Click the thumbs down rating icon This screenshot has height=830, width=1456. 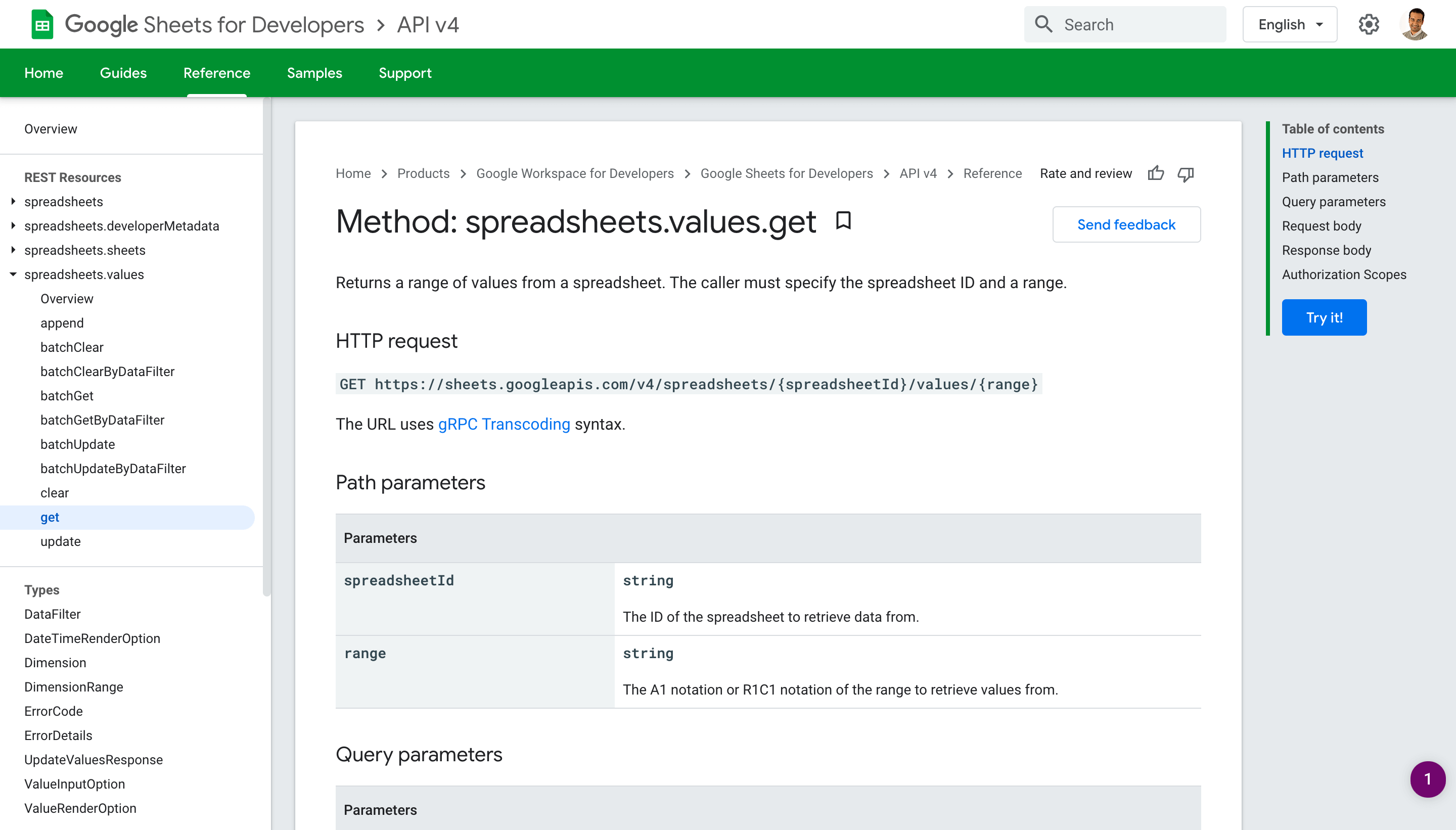point(1186,173)
